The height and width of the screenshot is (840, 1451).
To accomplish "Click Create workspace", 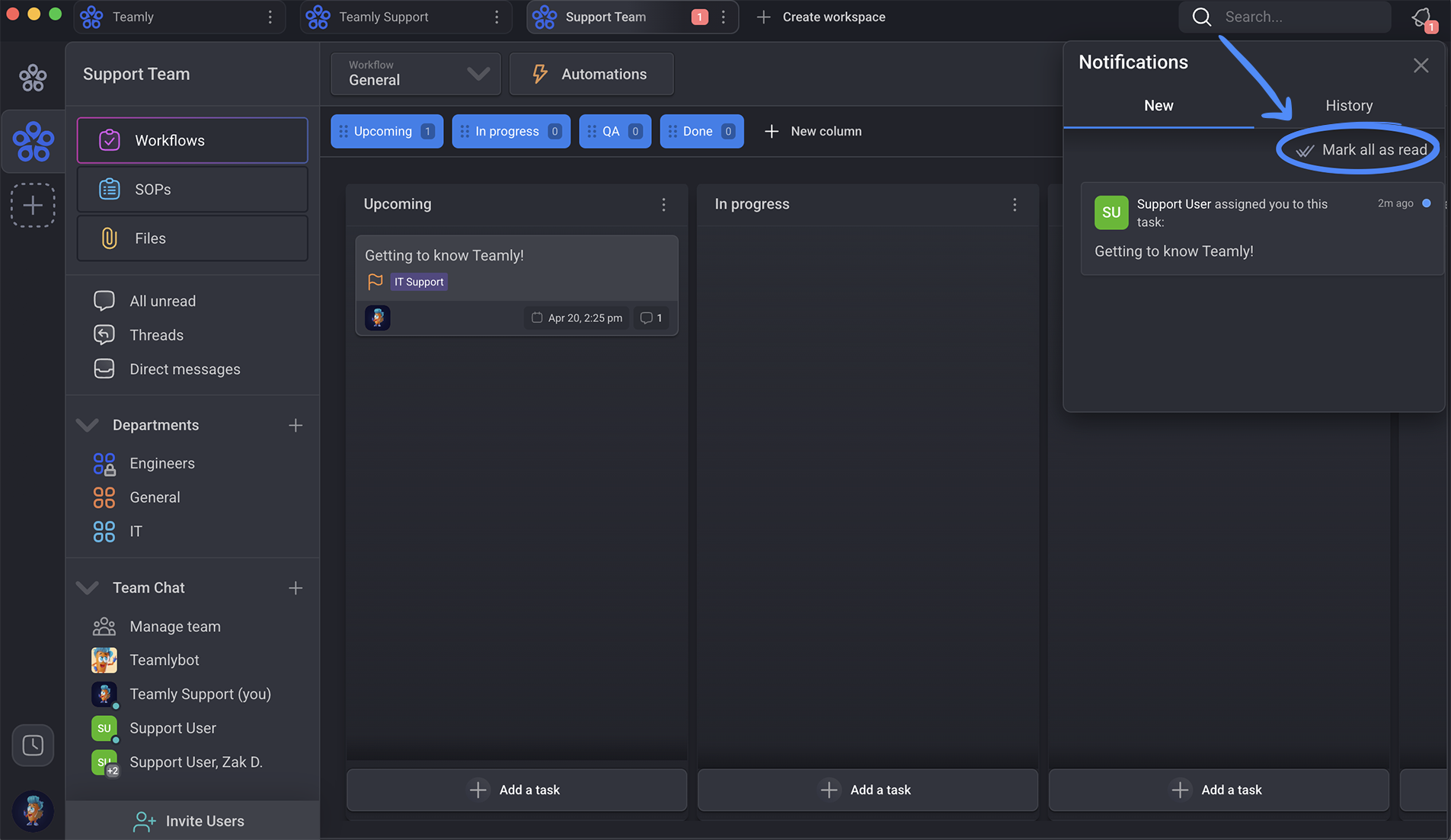I will (821, 17).
